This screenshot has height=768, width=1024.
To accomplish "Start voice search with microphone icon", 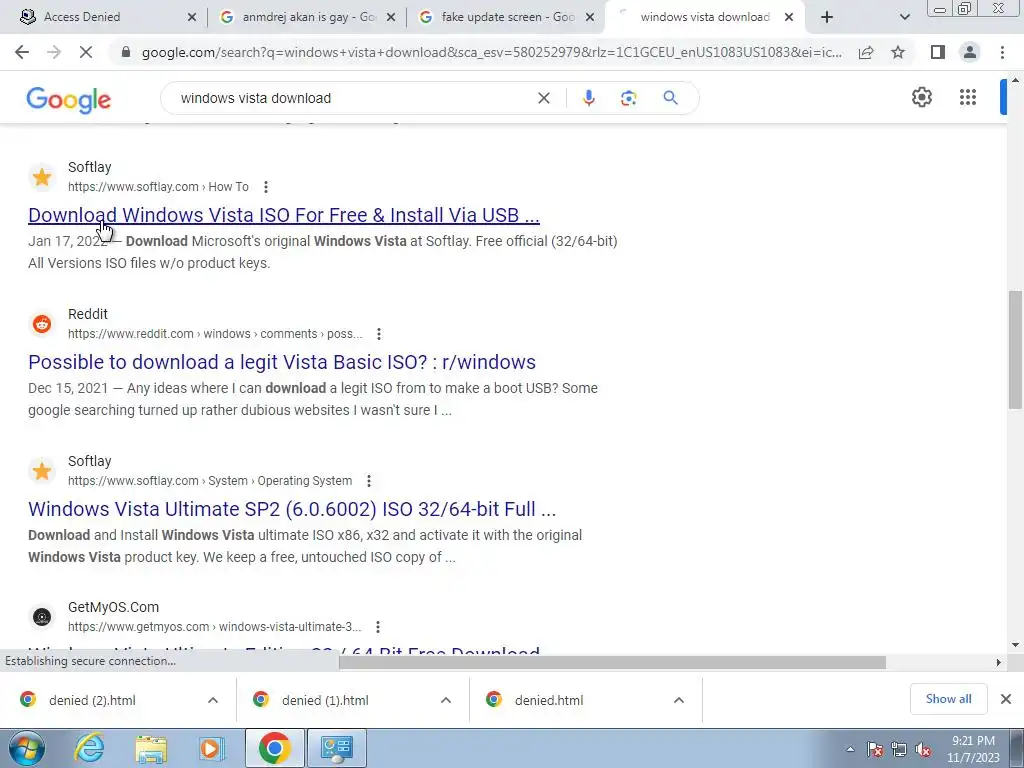I will pyautogui.click(x=588, y=98).
